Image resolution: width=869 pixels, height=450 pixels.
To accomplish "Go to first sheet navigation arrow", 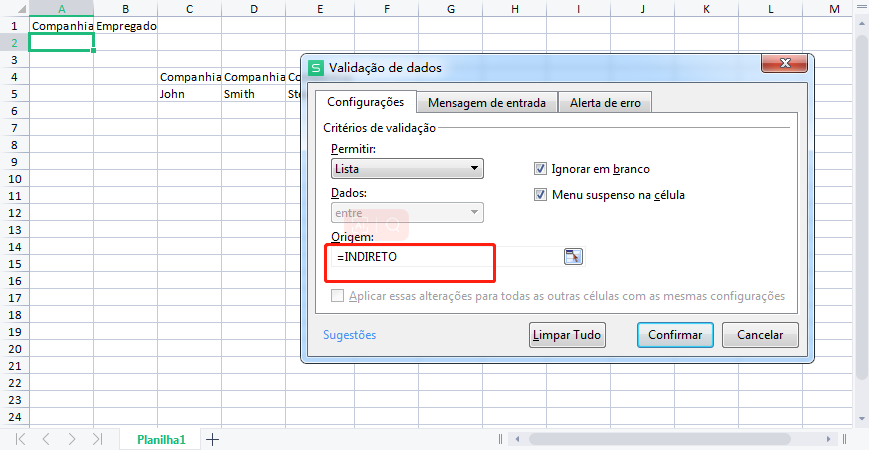I will point(21,439).
